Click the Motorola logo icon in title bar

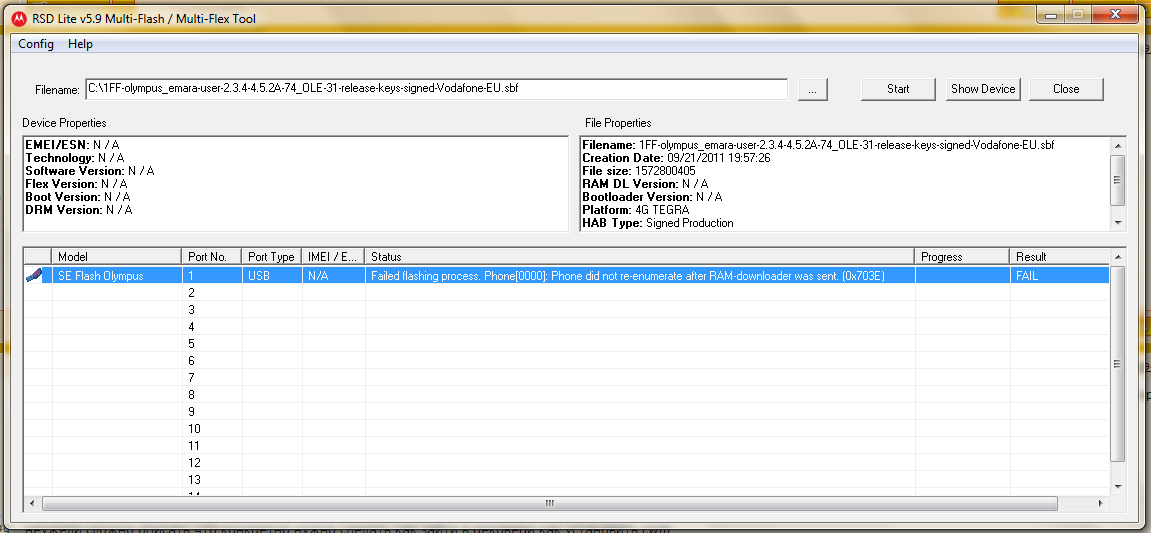pyautogui.click(x=18, y=18)
